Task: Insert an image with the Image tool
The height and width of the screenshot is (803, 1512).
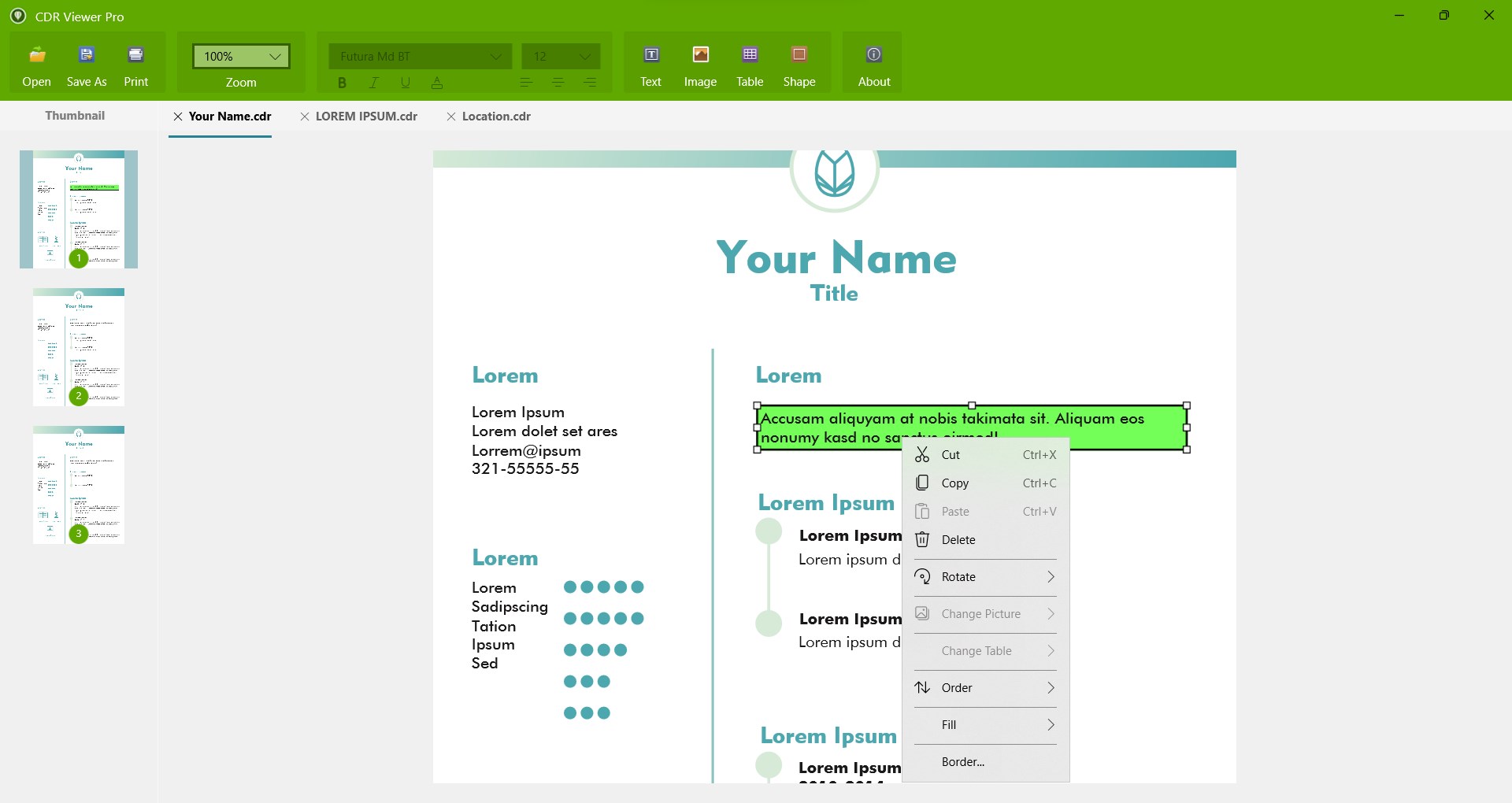Action: pos(700,65)
